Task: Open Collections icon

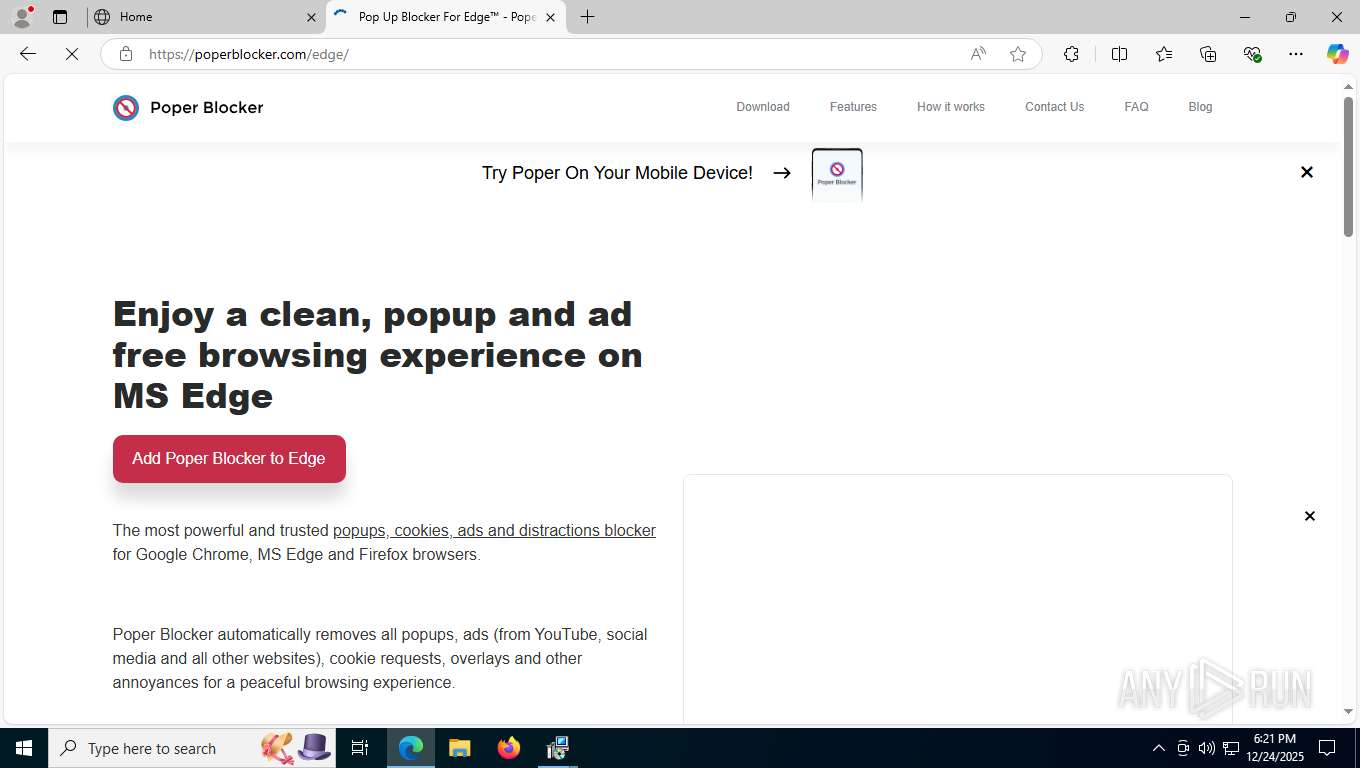Action: click(x=1208, y=54)
